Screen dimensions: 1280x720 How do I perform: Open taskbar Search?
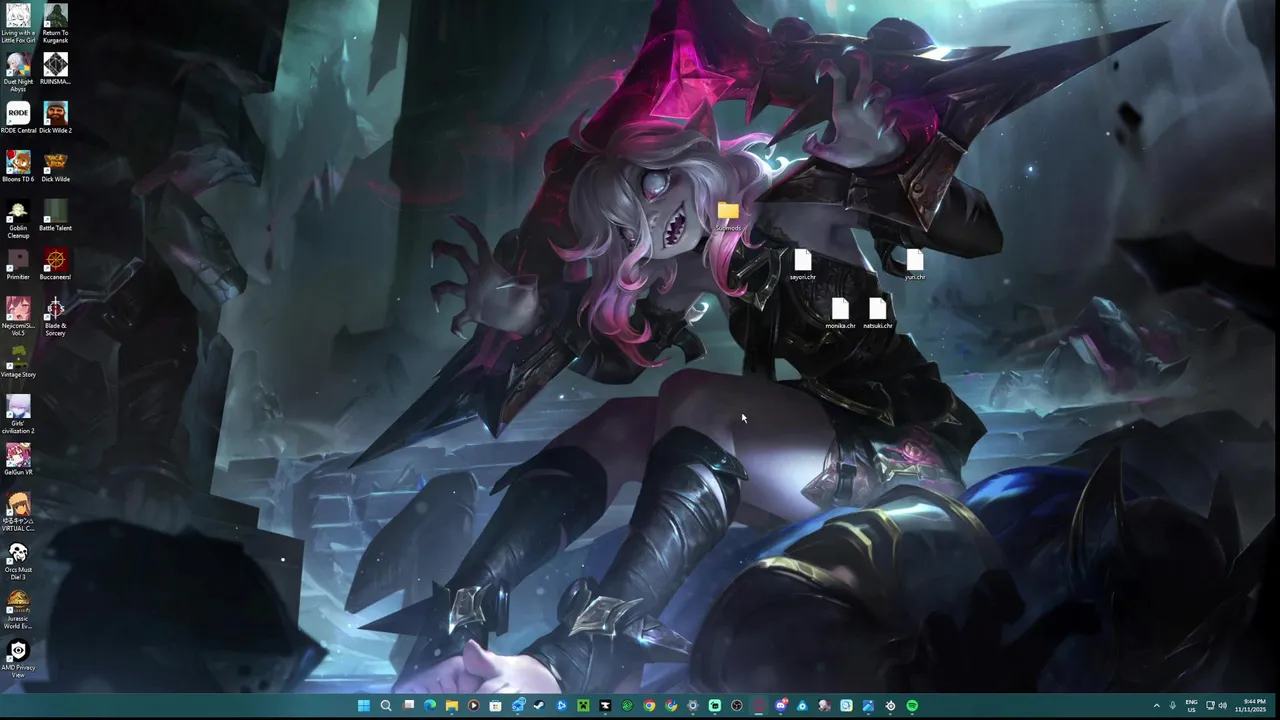point(386,705)
